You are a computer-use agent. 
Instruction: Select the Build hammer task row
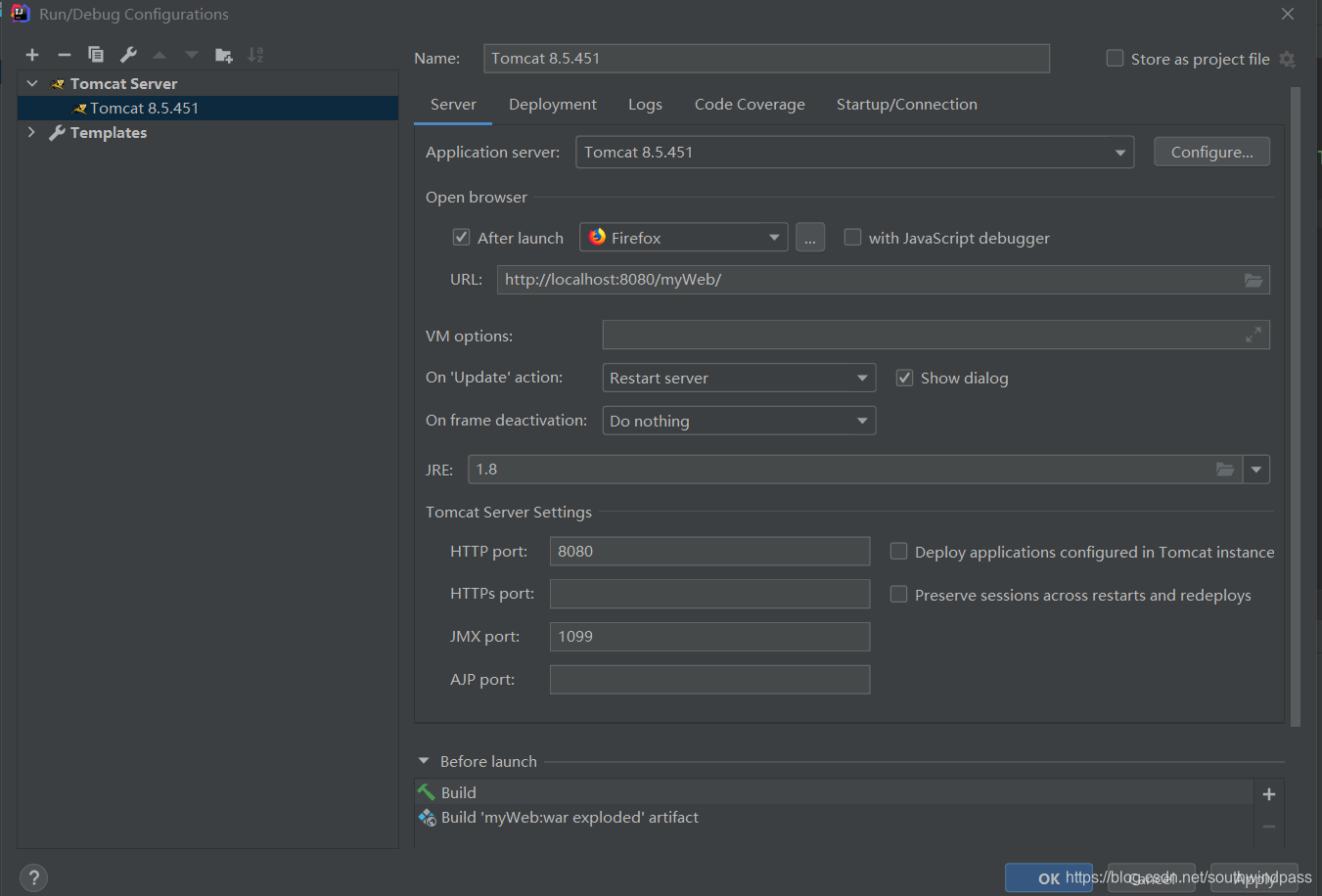coord(834,792)
